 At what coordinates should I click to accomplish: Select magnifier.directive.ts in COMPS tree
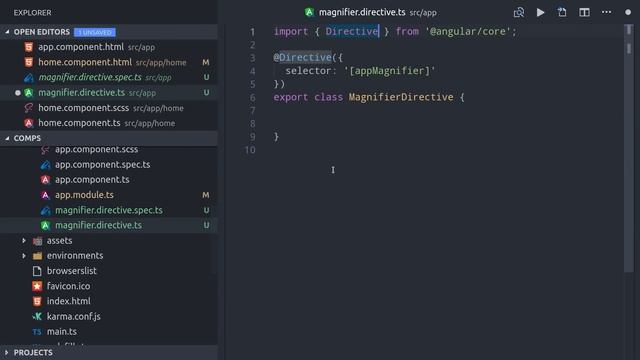click(109, 225)
